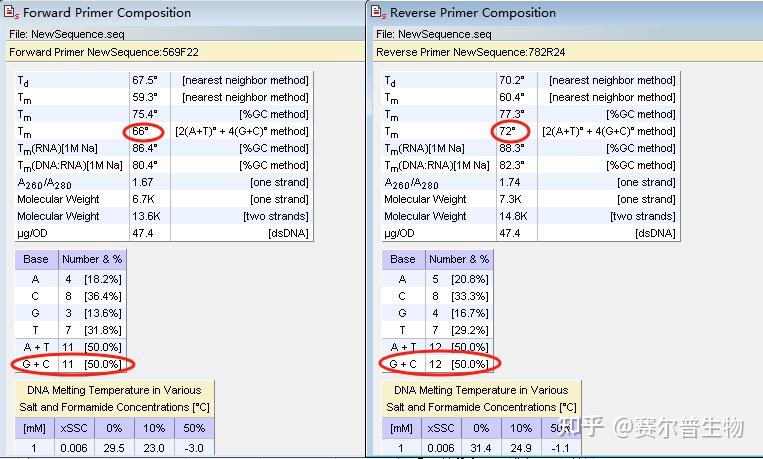Click reverse base A row 20.8%
This screenshot has width=763, height=459.
pyautogui.click(x=437, y=279)
